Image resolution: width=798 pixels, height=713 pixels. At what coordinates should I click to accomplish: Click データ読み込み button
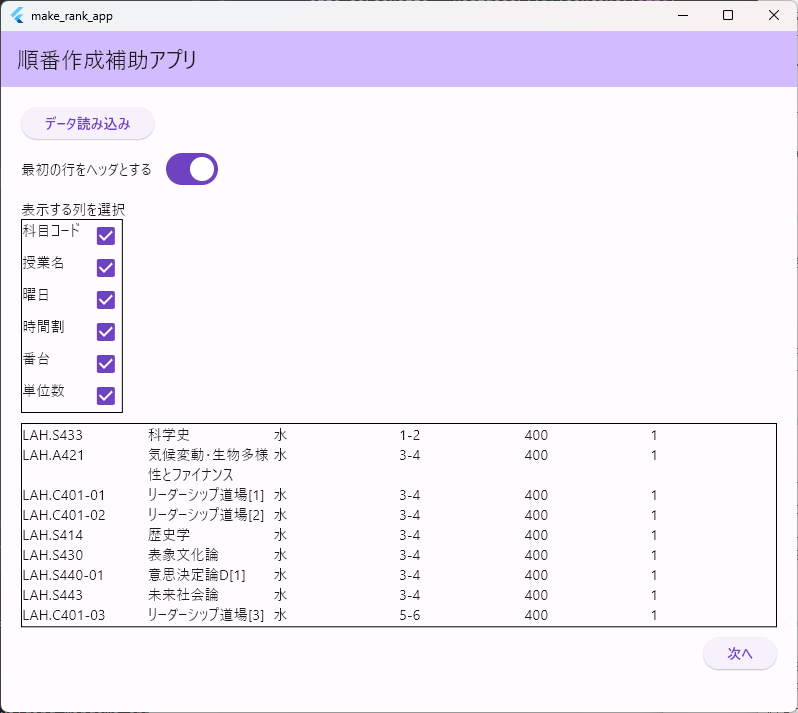coord(88,123)
